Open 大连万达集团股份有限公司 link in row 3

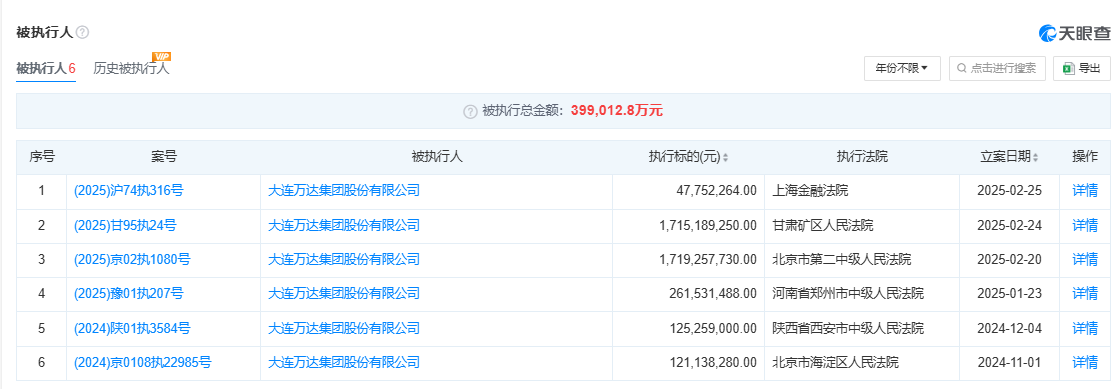344,260
